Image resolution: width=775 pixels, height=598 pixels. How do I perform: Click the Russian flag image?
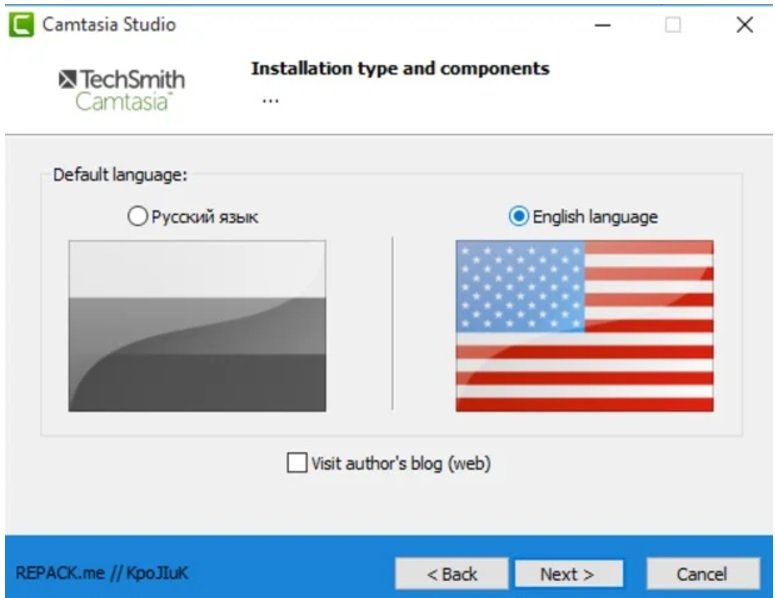197,326
